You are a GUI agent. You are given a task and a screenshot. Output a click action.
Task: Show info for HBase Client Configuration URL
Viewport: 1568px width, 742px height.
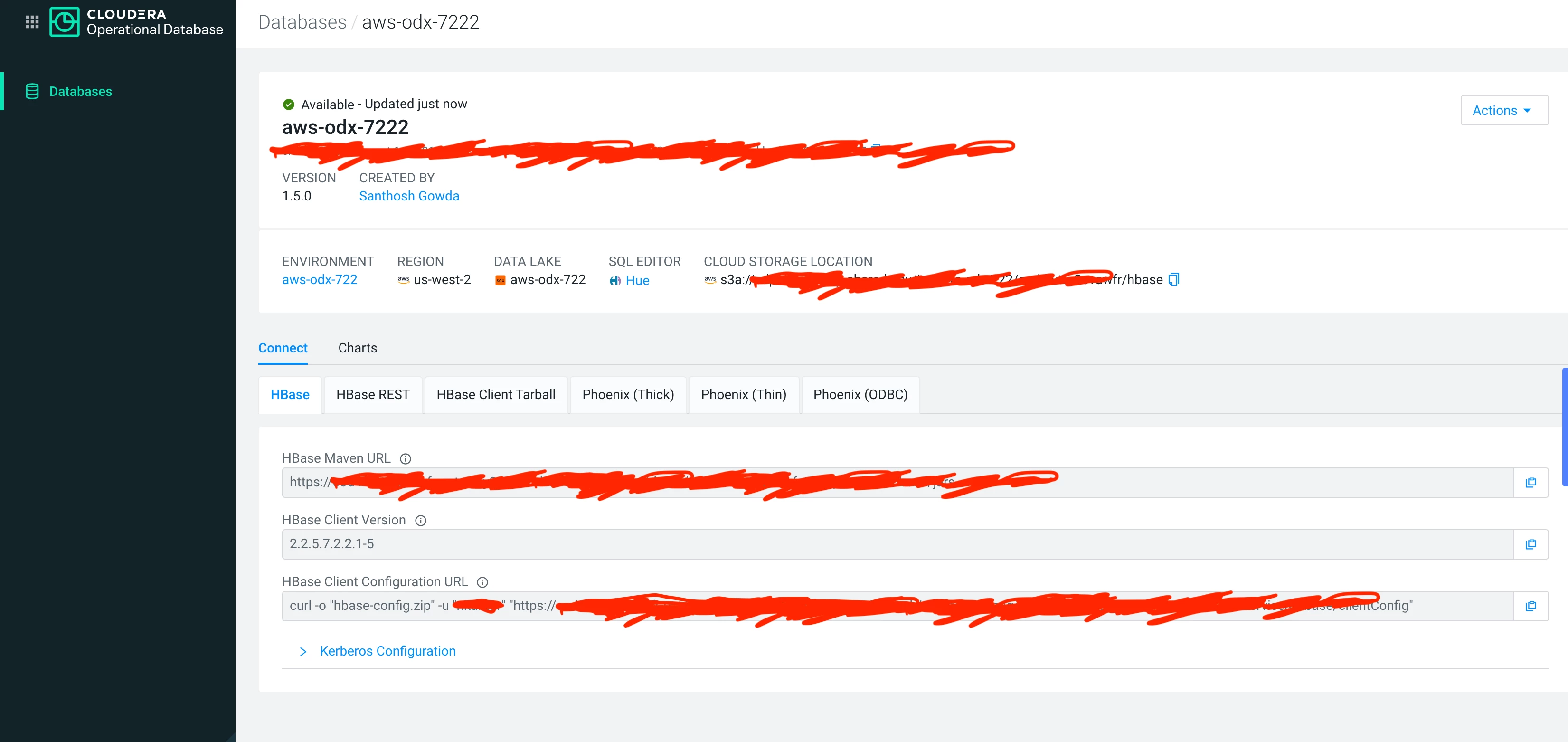click(x=482, y=582)
